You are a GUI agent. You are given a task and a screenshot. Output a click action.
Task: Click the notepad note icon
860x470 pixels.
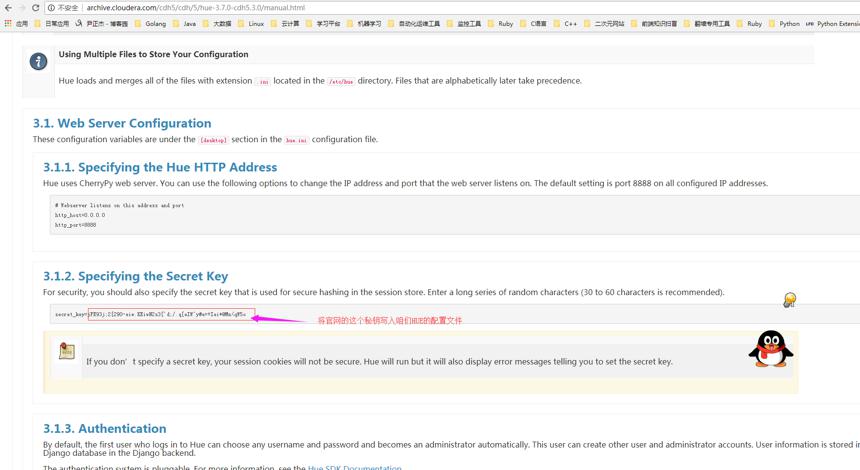point(67,351)
